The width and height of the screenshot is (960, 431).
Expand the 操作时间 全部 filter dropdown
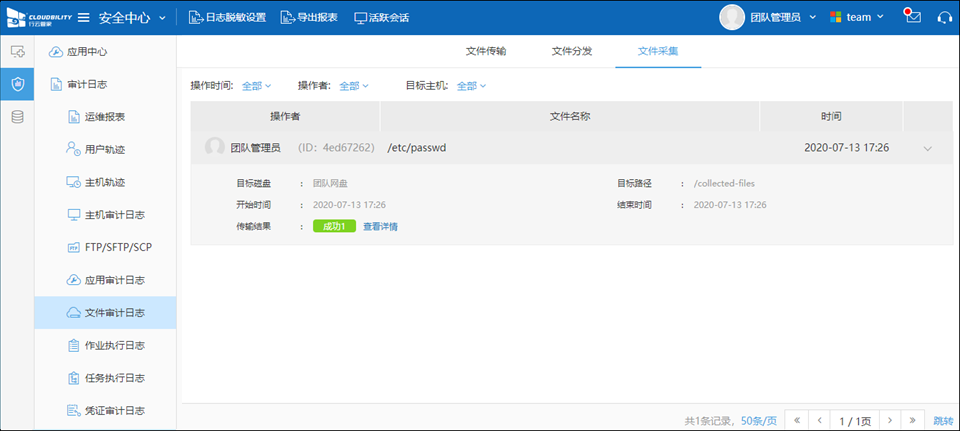[x=256, y=86]
